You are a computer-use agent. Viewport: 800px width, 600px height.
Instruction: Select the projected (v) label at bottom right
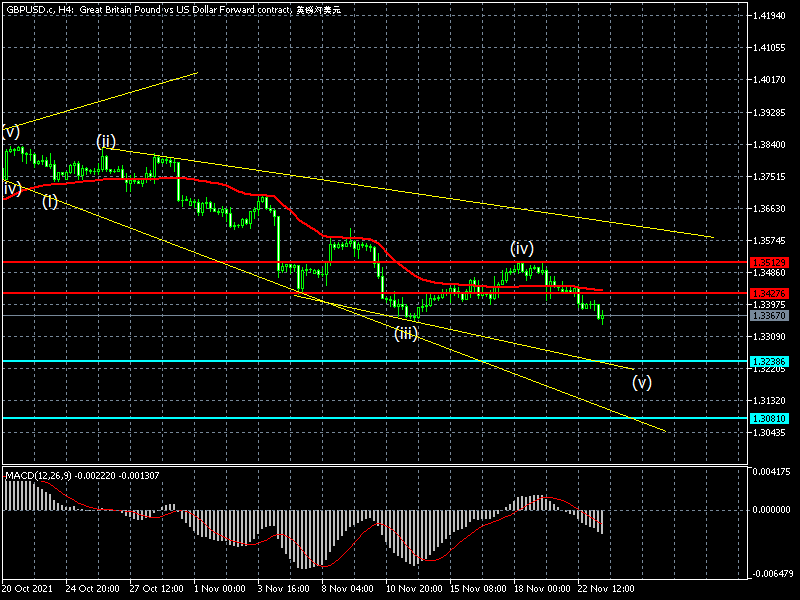[x=642, y=381]
